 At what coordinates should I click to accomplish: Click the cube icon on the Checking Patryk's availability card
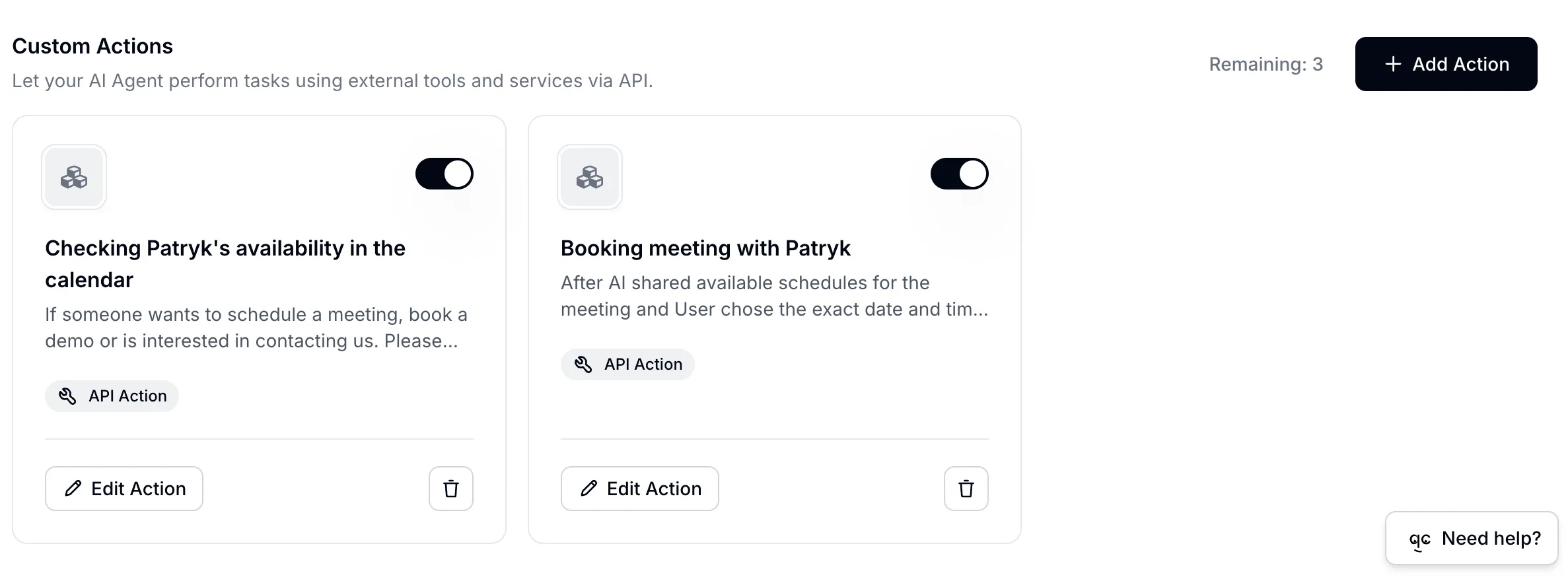74,177
